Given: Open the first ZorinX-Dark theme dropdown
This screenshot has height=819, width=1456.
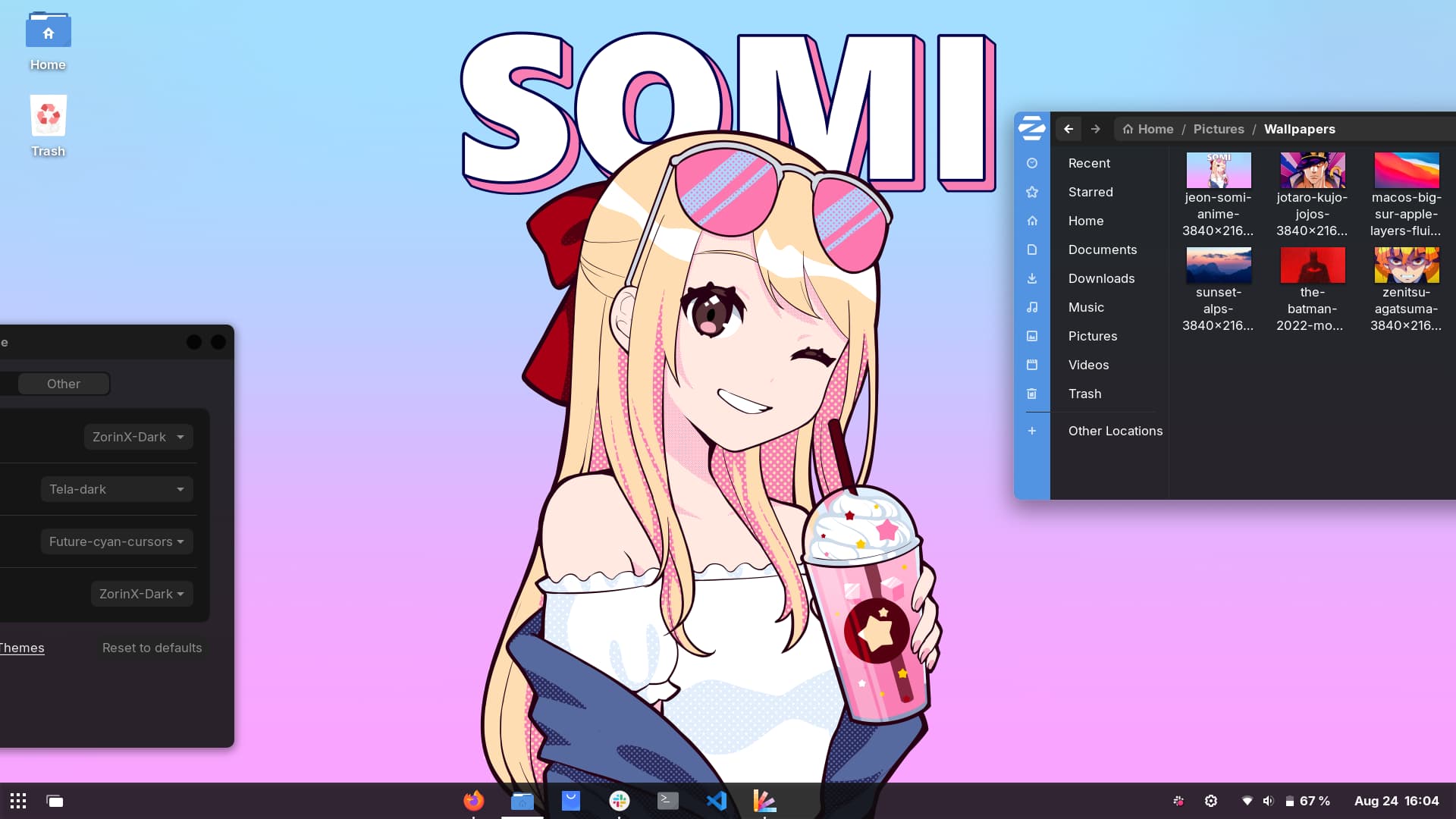Looking at the screenshot, I should tap(138, 437).
